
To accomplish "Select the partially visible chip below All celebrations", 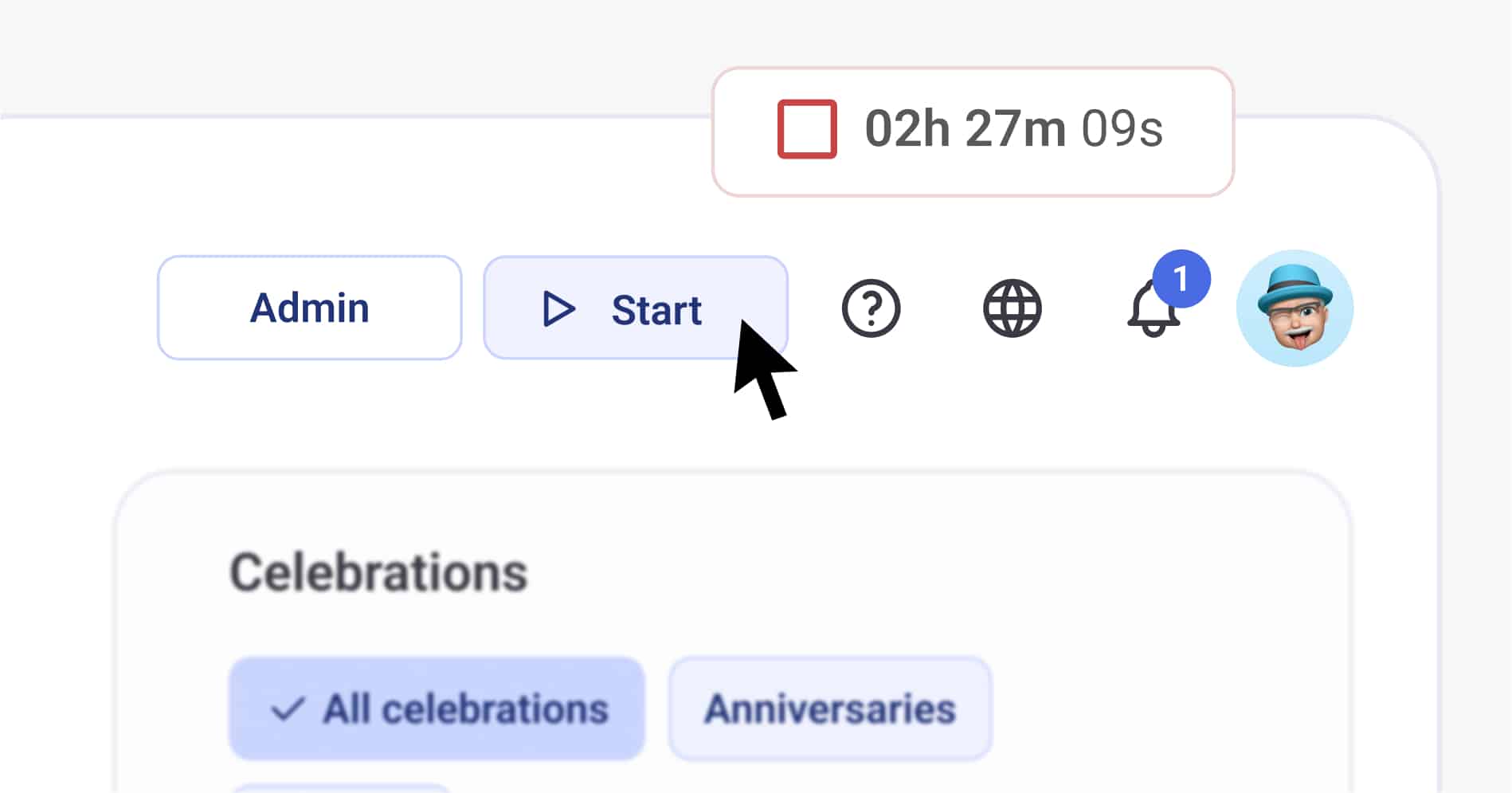I will click(343, 788).
